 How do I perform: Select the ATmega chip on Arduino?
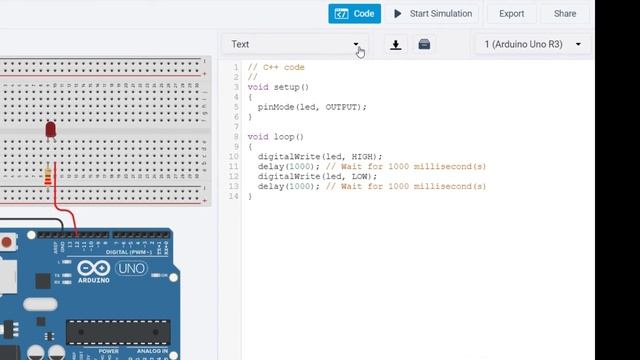pyautogui.click(x=118, y=332)
